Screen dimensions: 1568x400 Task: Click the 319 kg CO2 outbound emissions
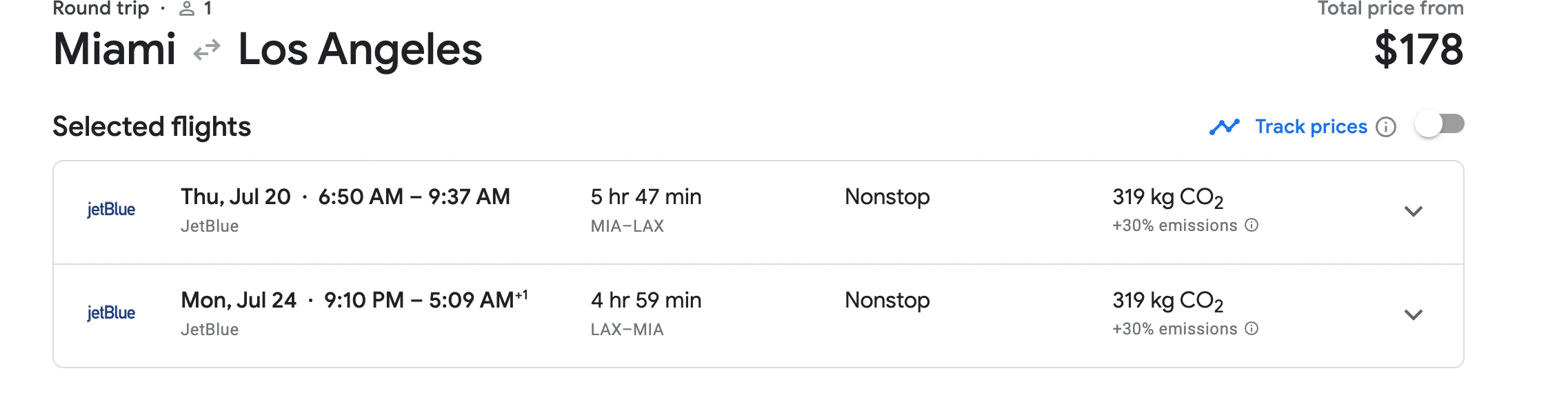1167,198
